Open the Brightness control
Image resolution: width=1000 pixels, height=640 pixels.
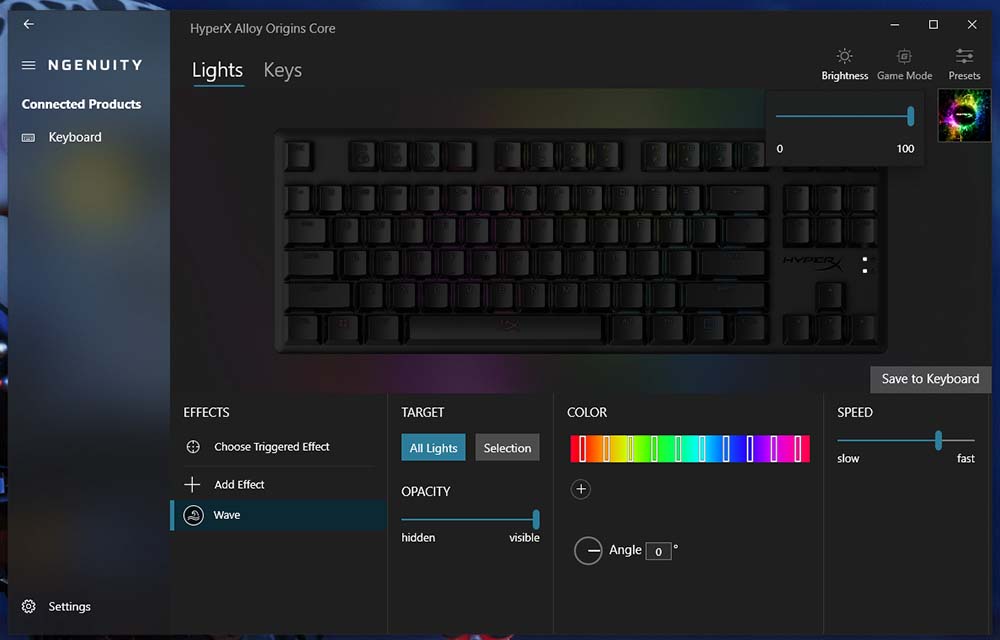(x=844, y=64)
